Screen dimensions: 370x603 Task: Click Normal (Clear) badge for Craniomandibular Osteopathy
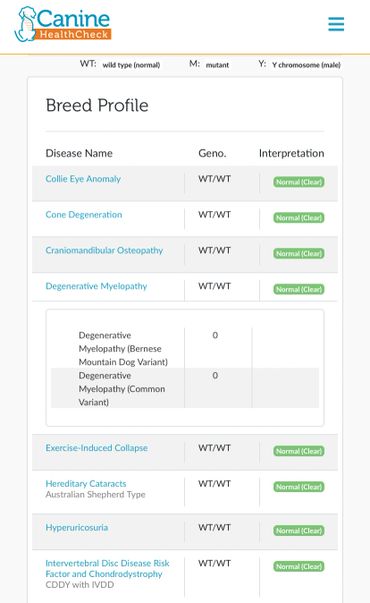(x=299, y=253)
